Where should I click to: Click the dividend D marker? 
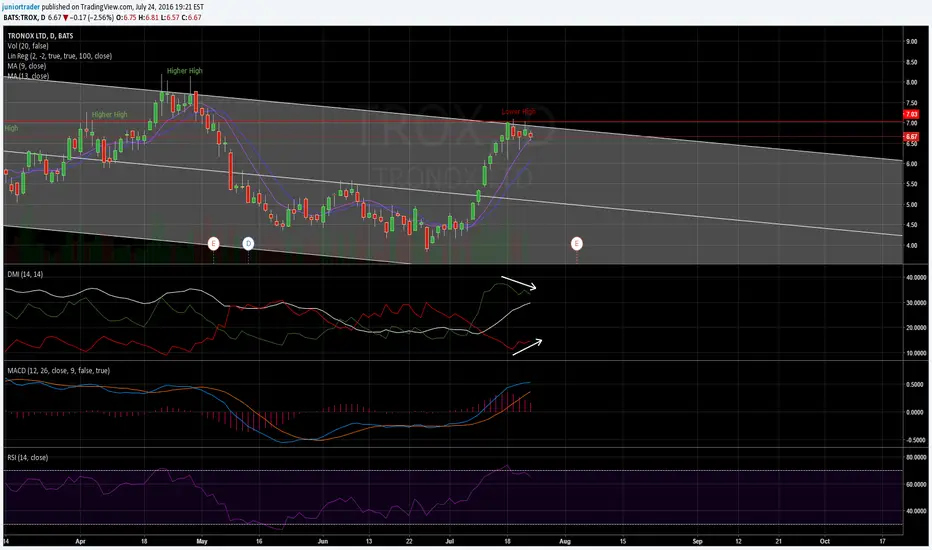point(248,243)
